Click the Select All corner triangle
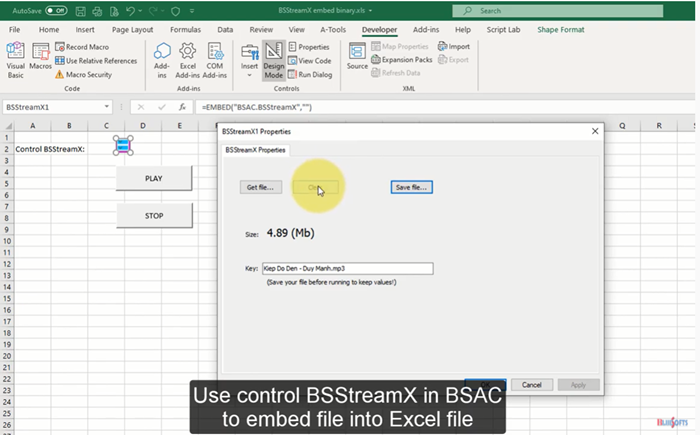700x435 pixels. tap(8, 126)
